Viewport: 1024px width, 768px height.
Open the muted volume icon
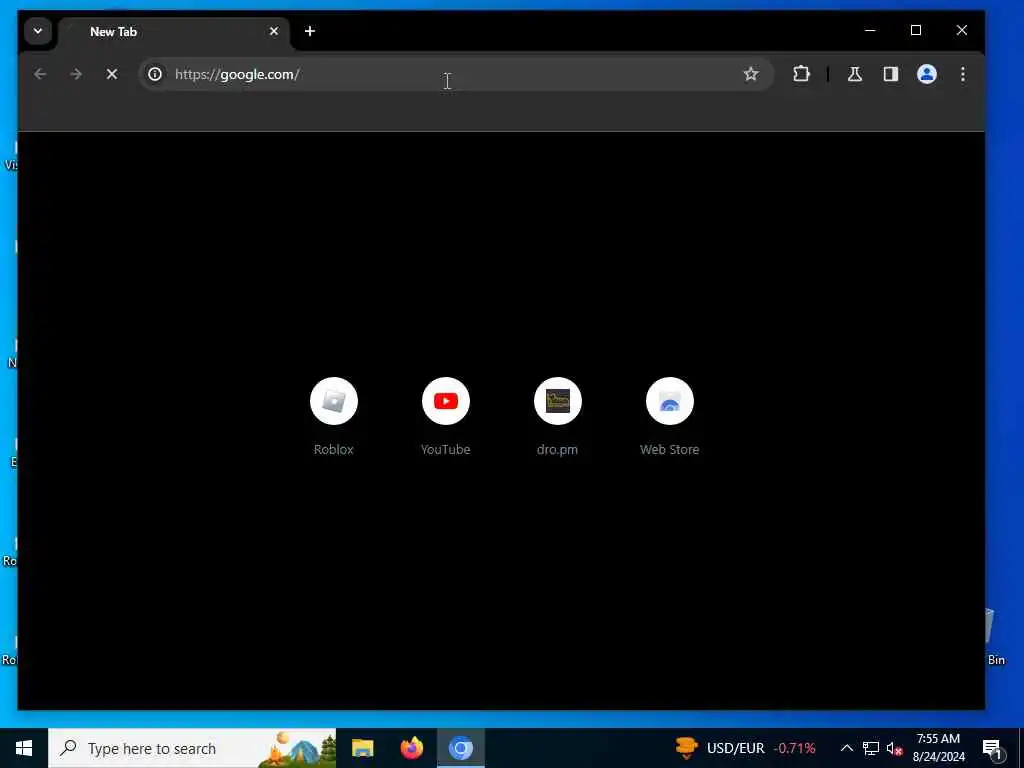894,748
